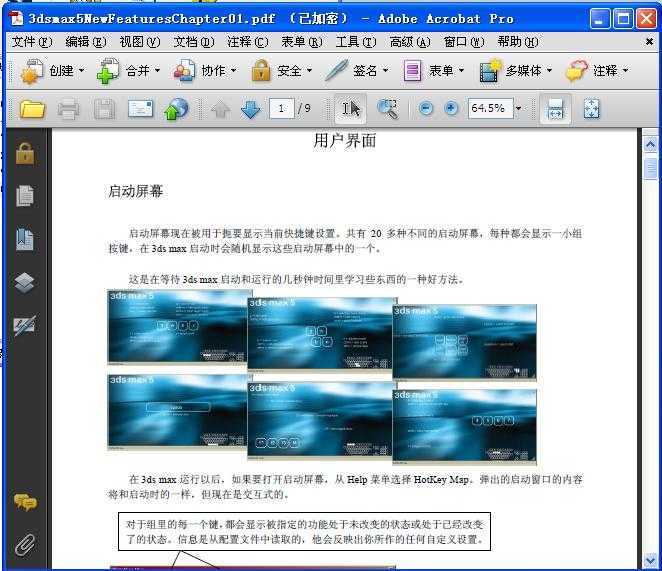Screen dimensions: 662x571
Task: Click the Forms purple icon
Action: pos(412,71)
